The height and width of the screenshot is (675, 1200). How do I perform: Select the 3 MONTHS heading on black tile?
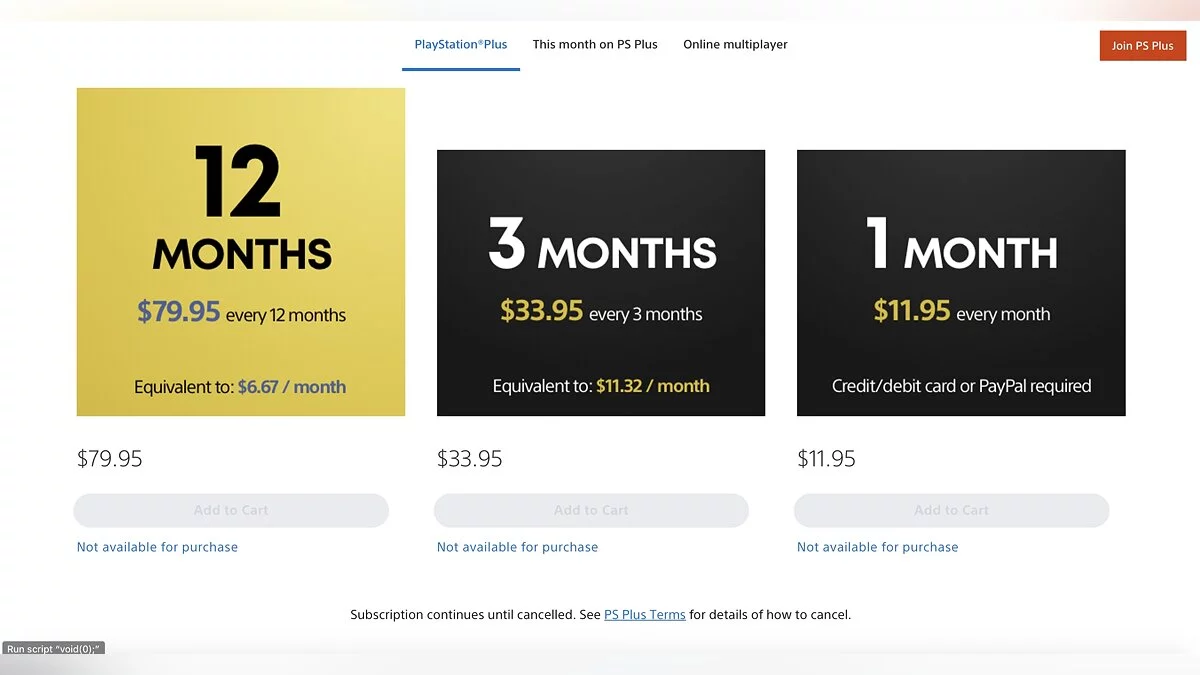602,247
